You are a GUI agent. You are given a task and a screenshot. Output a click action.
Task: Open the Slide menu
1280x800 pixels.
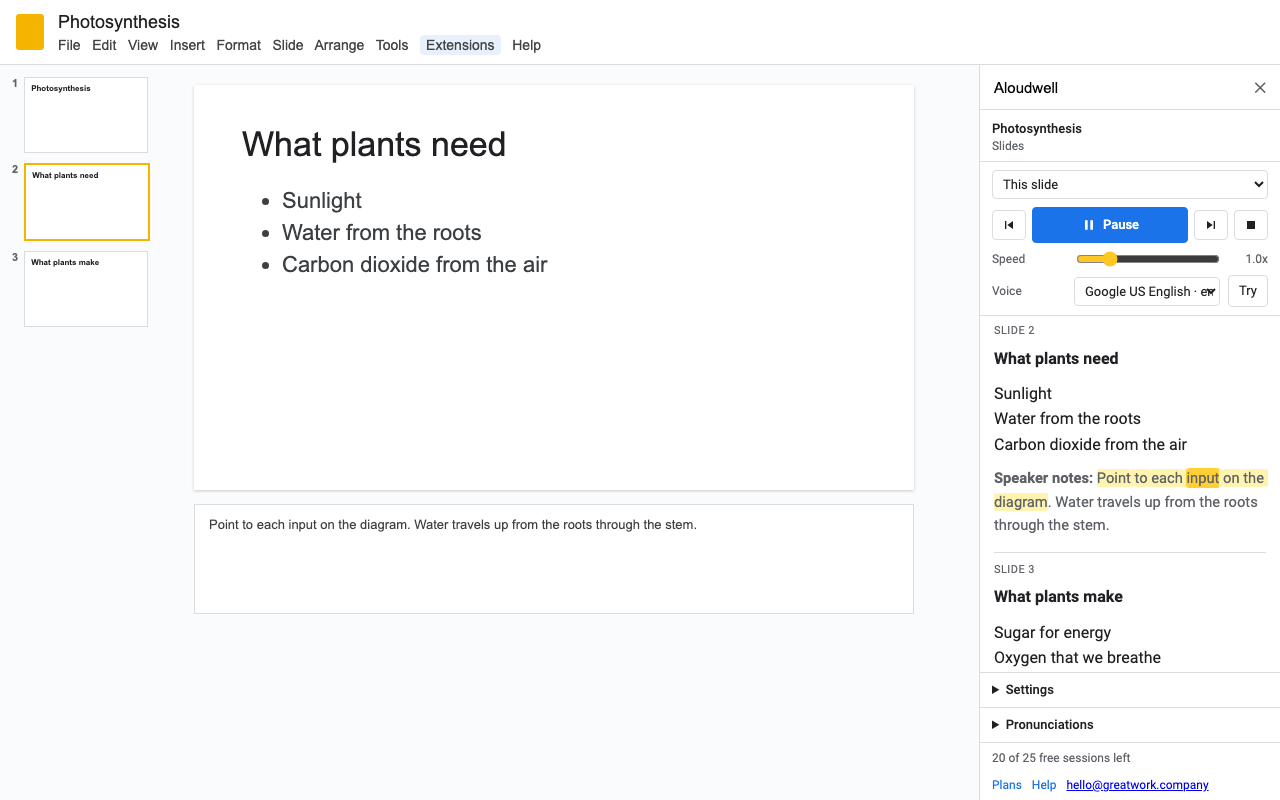pyautogui.click(x=288, y=45)
